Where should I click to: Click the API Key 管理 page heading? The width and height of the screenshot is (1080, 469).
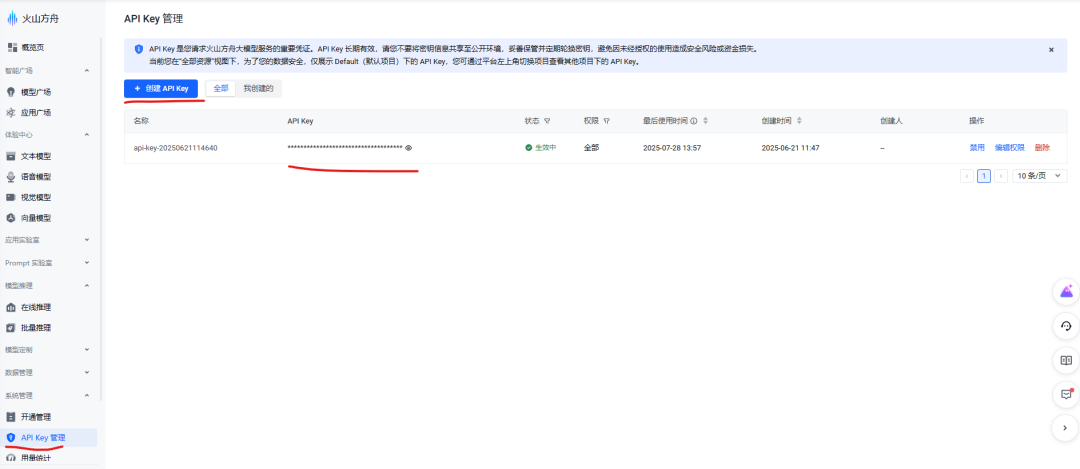click(154, 19)
